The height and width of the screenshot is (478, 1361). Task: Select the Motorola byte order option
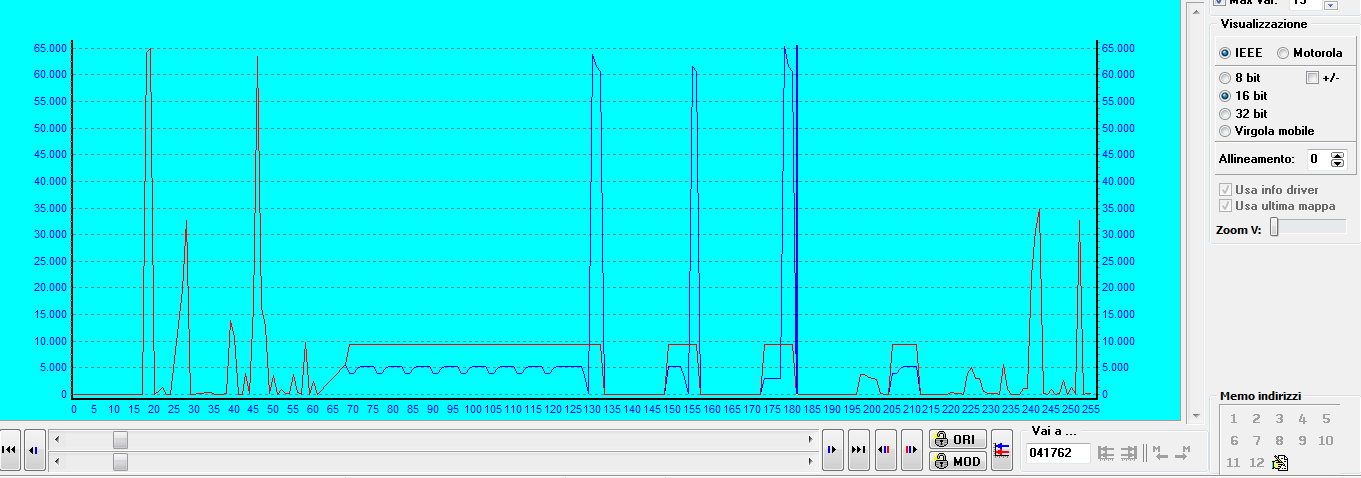click(1284, 53)
